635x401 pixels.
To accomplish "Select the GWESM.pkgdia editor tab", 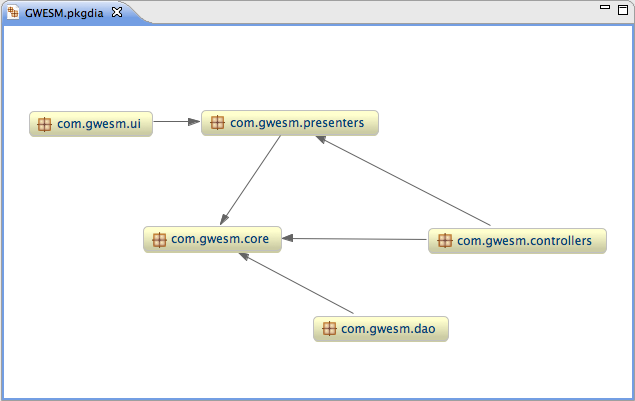I will point(65,13).
